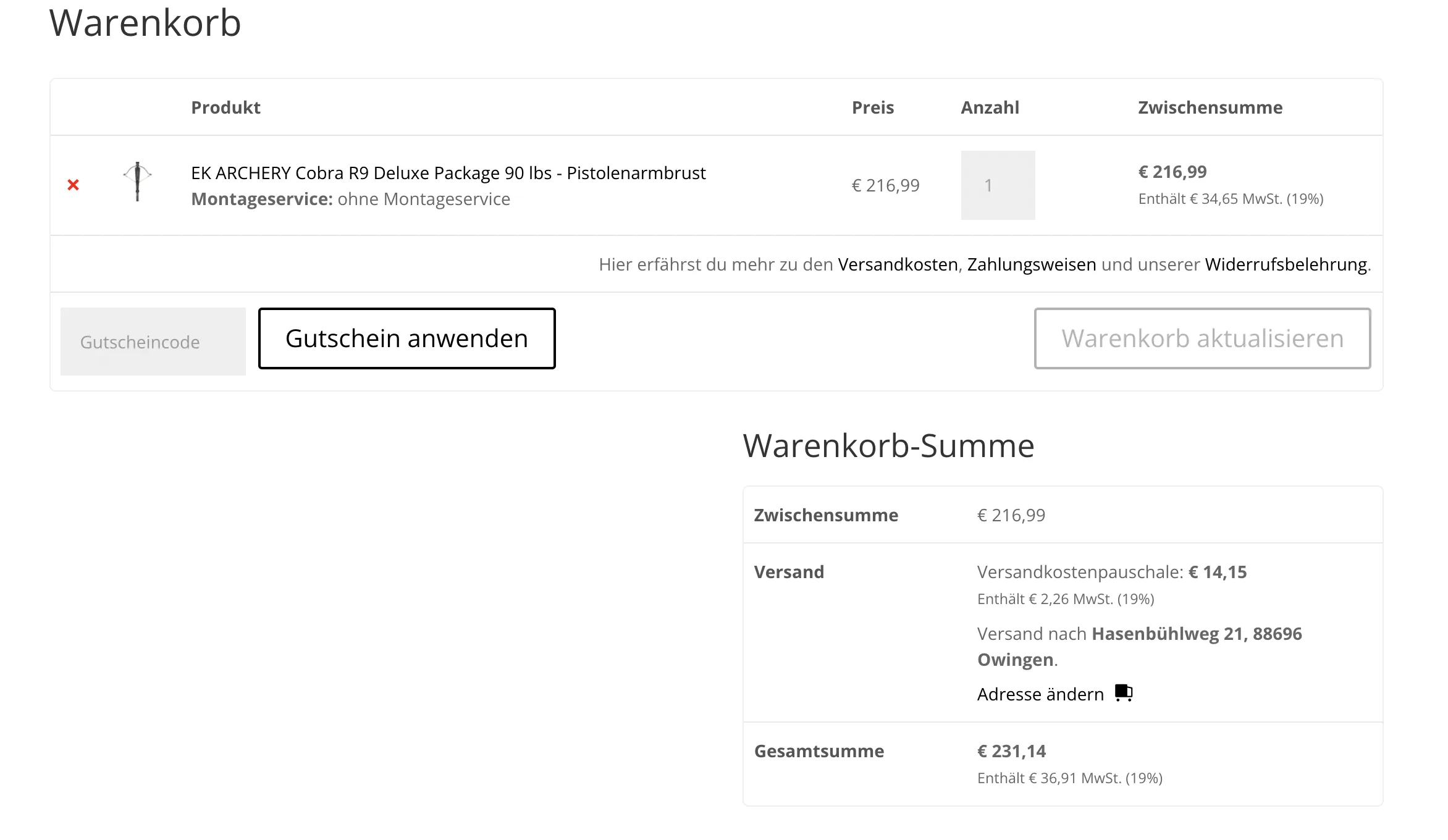Click the truck icon beside Adresse ändern
This screenshot has height=840, width=1448.
(x=1124, y=693)
